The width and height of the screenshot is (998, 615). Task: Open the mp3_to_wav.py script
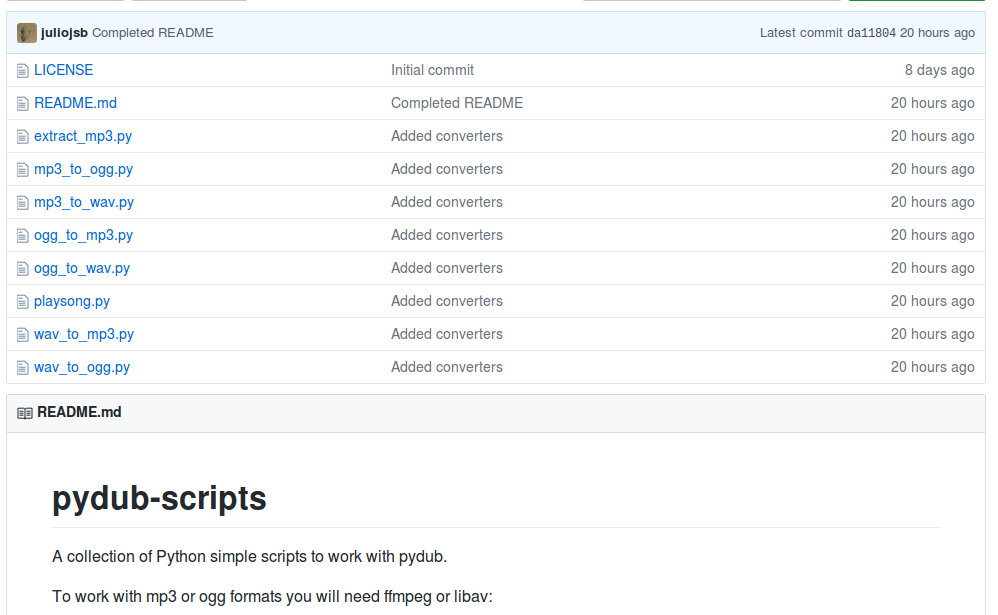84,202
